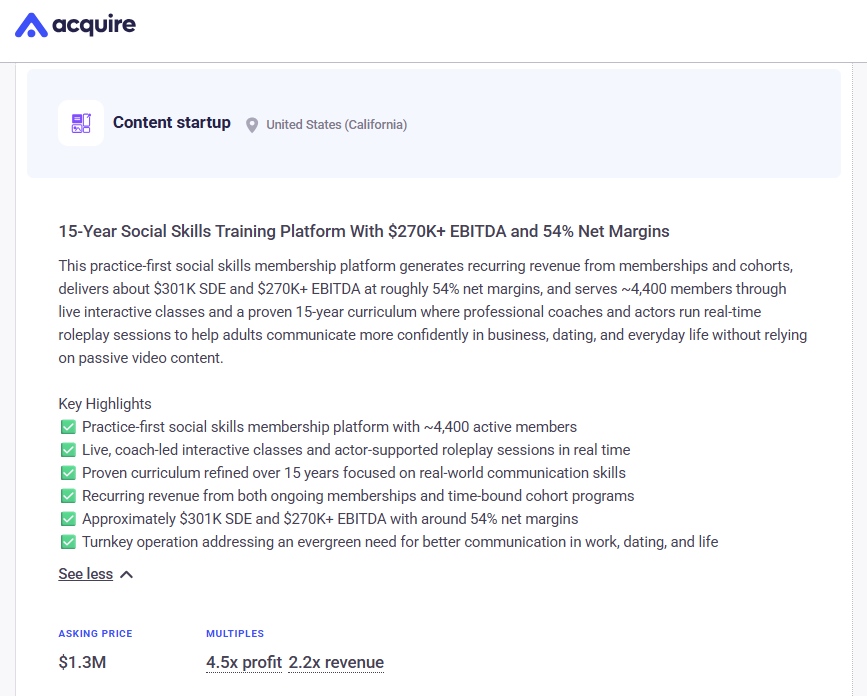867x696 pixels.
Task: Click highlight text about Turnkey operation
Action: click(x=400, y=542)
